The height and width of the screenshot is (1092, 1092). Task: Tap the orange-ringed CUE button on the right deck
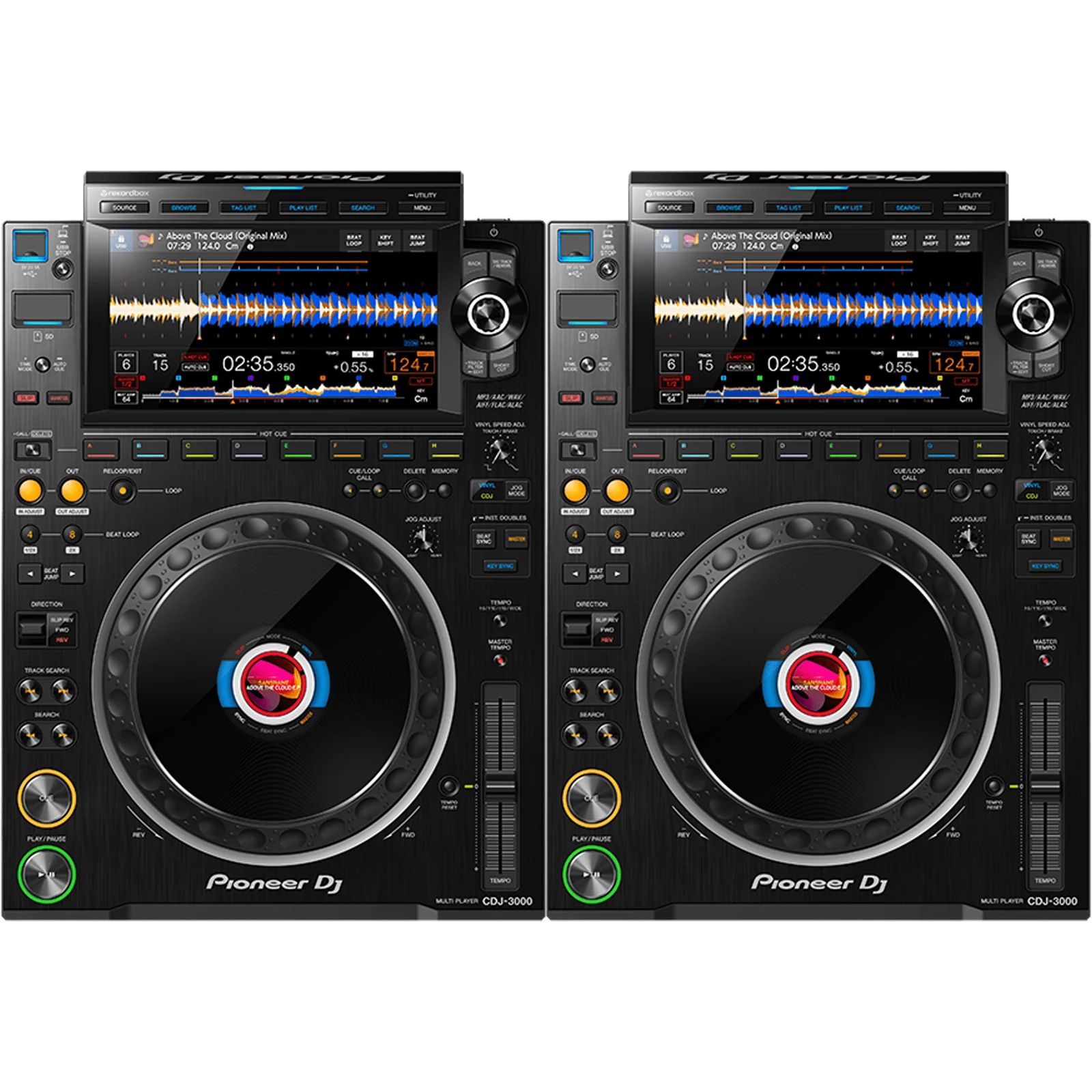(x=591, y=798)
